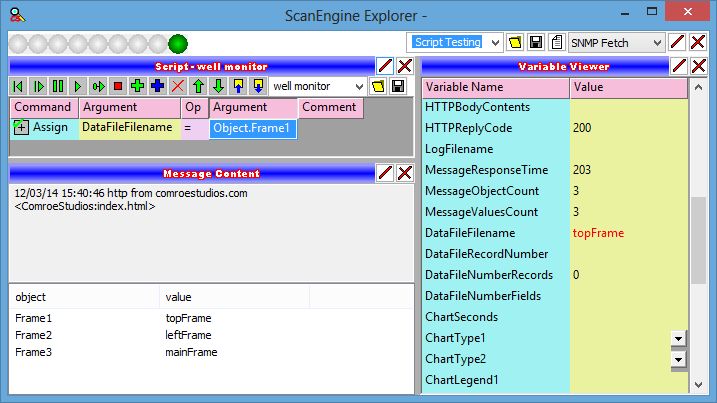Rewind script to the first command
This screenshot has width=717, height=403.
pyautogui.click(x=18, y=87)
